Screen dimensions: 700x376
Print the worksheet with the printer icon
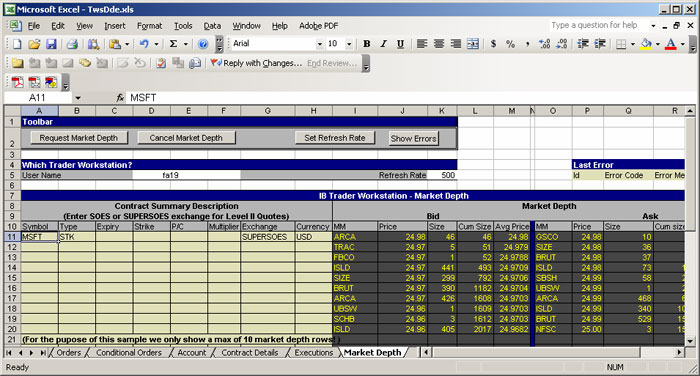[x=72, y=44]
